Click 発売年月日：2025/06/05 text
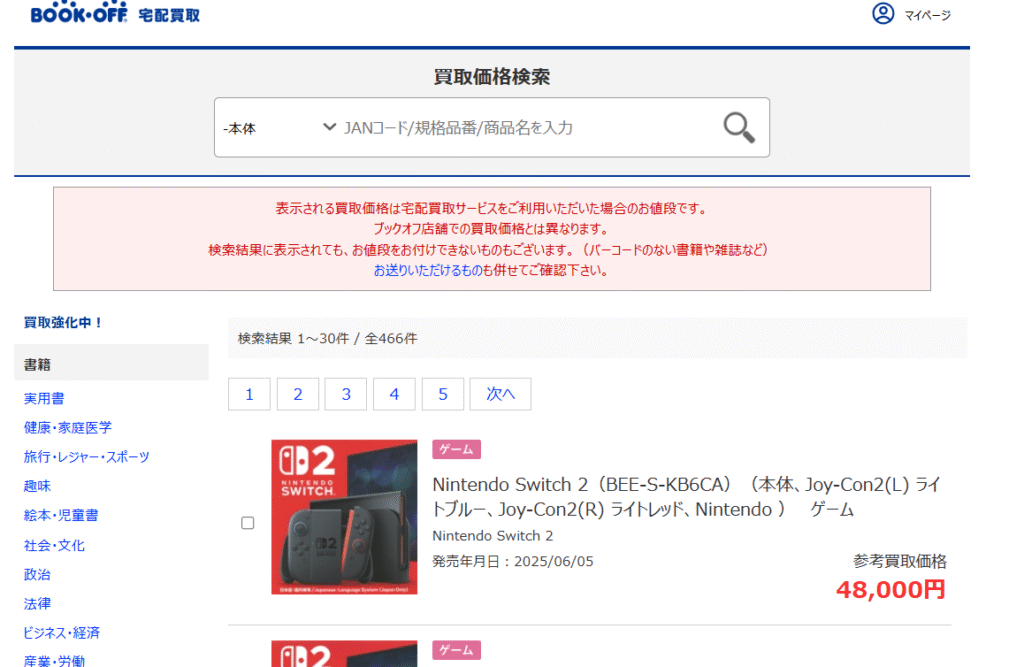 [x=513, y=561]
